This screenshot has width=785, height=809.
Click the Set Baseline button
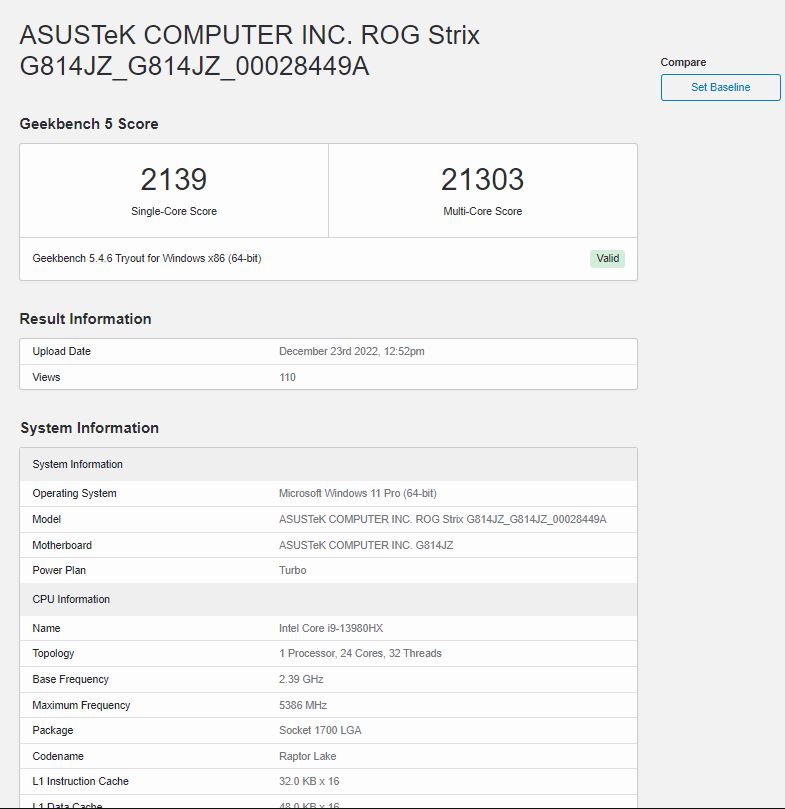click(x=720, y=87)
